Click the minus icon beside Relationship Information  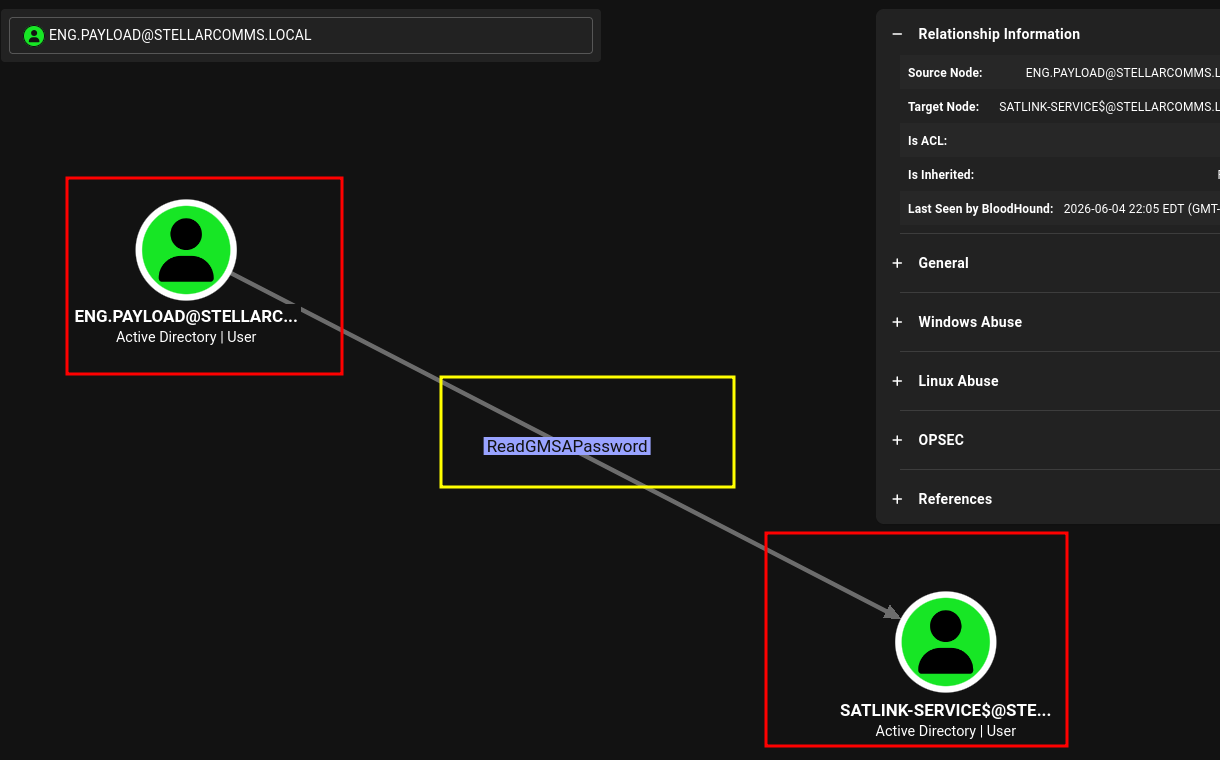pyautogui.click(x=897, y=34)
